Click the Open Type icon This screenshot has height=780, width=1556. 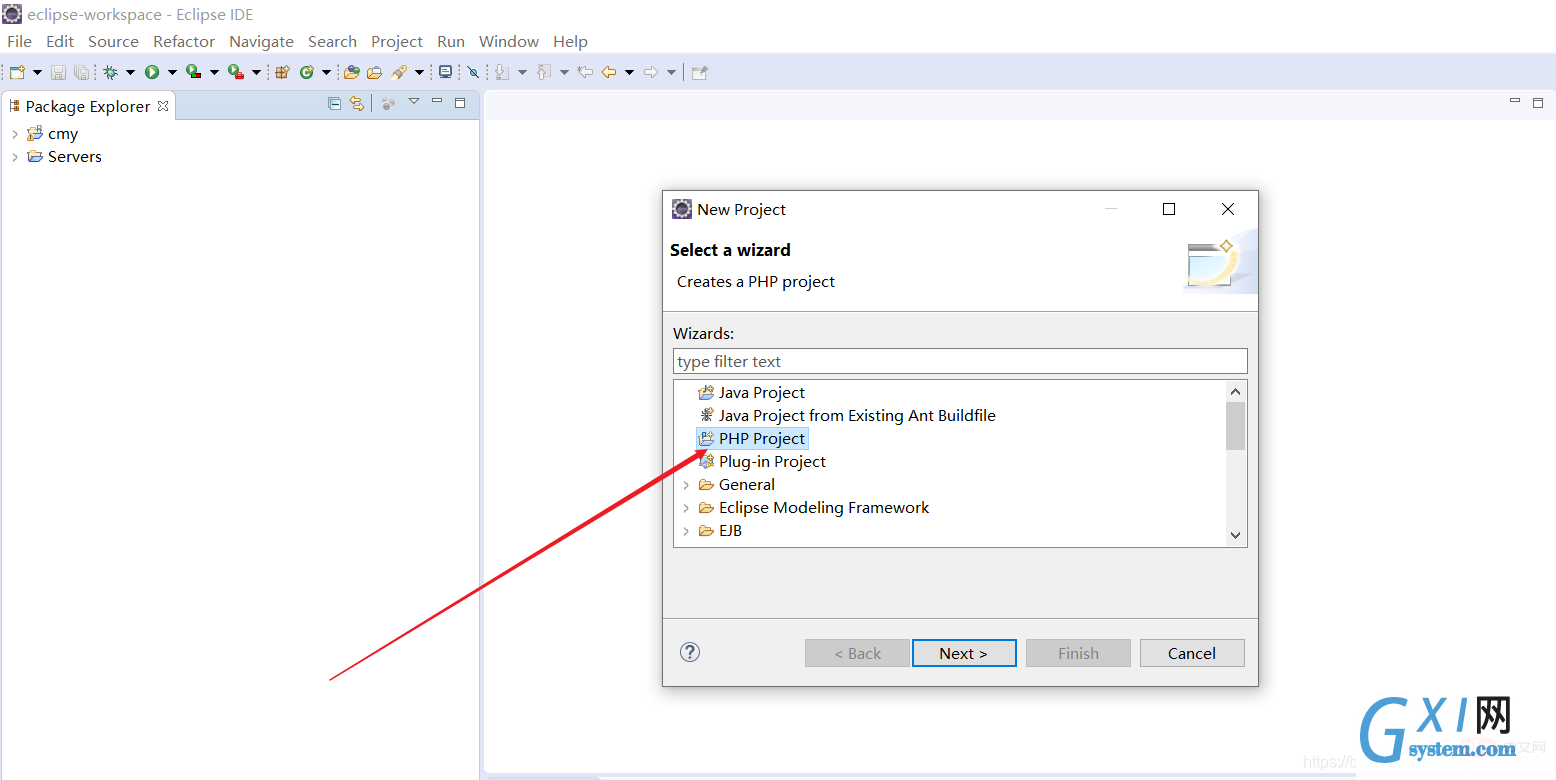[351, 72]
